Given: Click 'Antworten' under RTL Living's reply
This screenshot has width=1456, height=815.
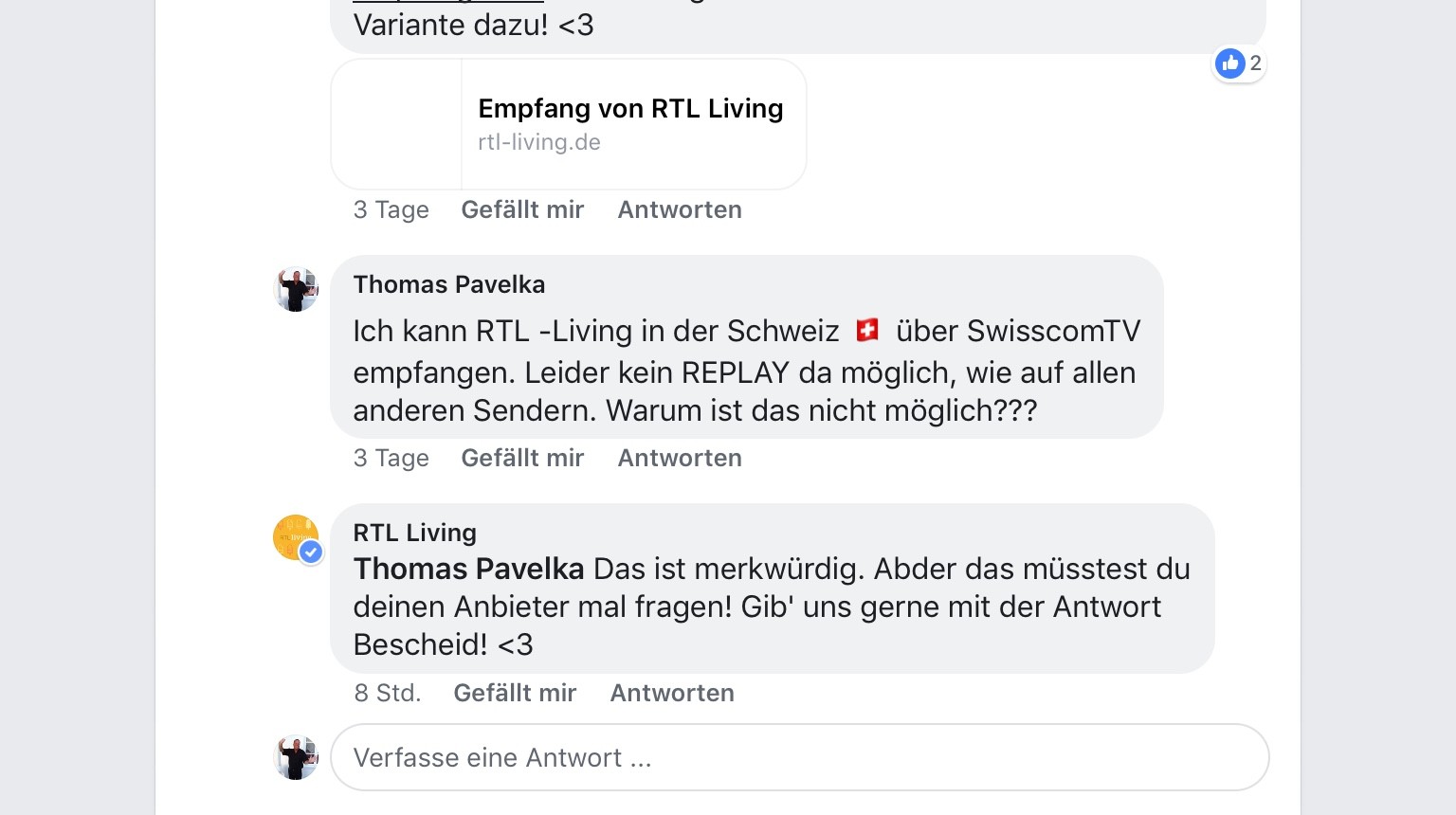Looking at the screenshot, I should (672, 693).
